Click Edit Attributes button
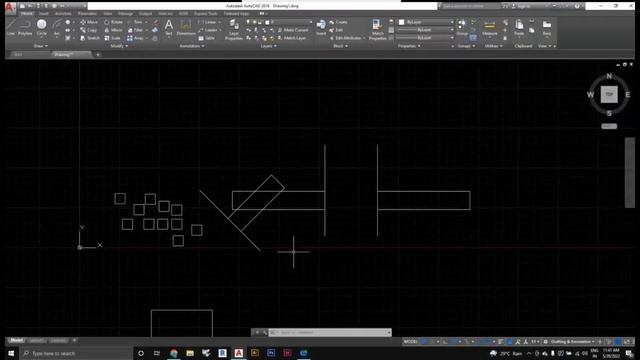 (345, 38)
